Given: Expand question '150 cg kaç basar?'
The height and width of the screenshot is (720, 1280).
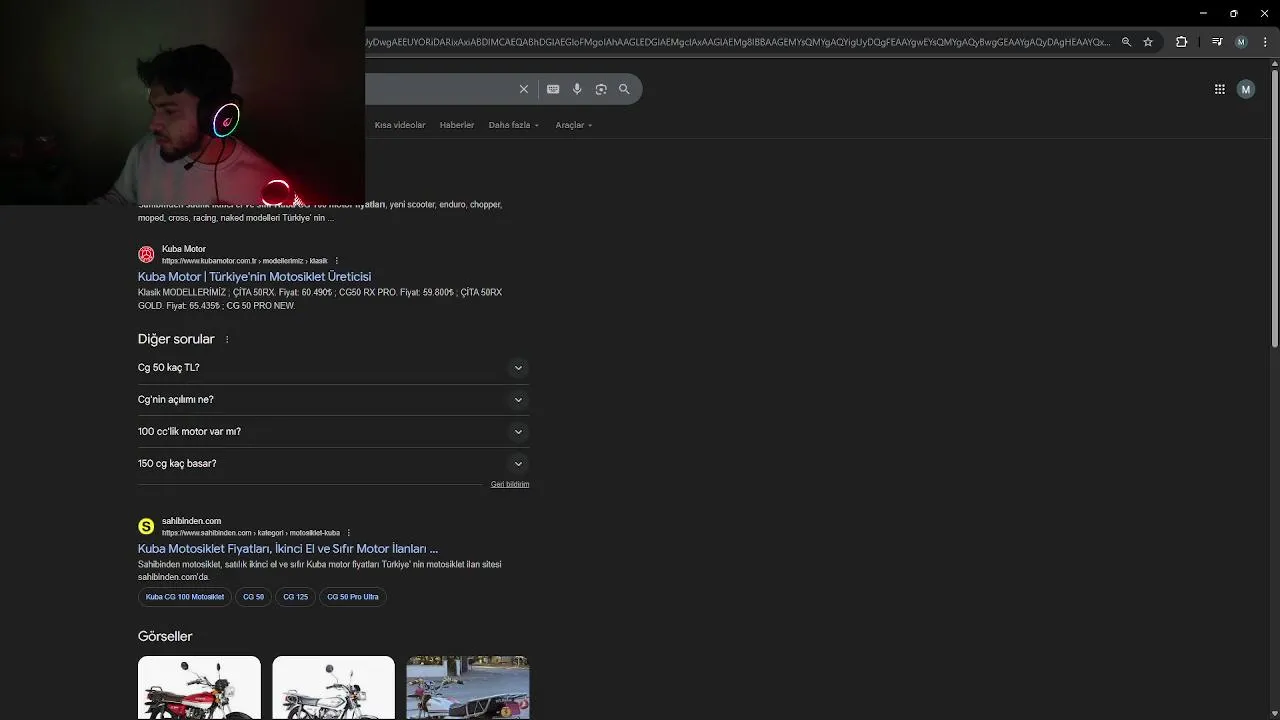Looking at the screenshot, I should tap(333, 464).
